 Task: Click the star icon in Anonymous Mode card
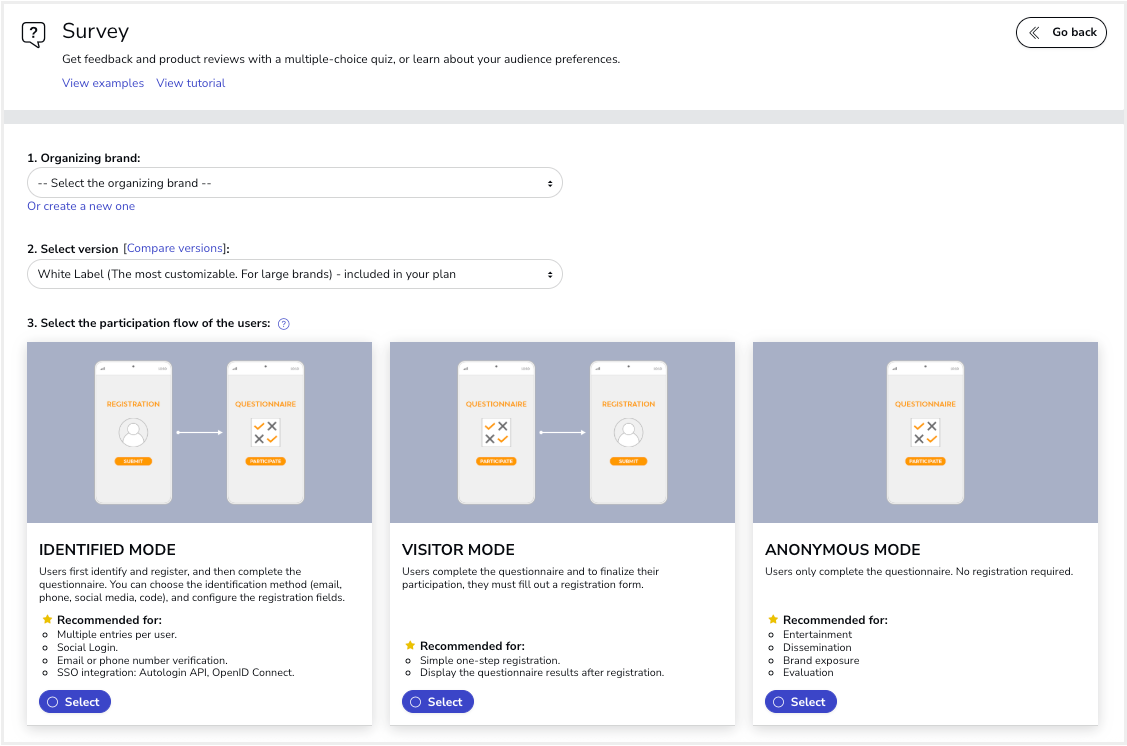coord(773,620)
